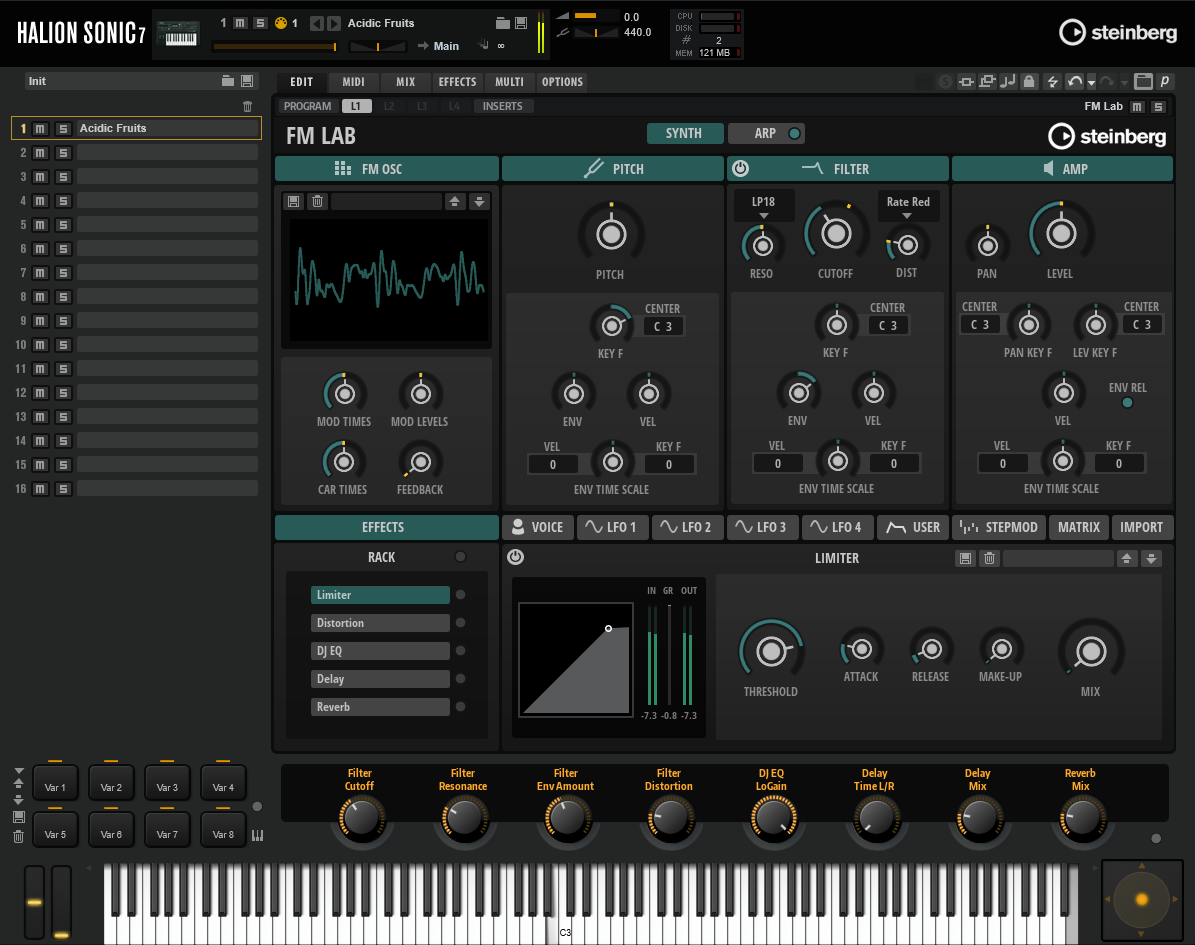The height and width of the screenshot is (945, 1195).
Task: Open the STEPMOD tab
Action: 998,527
